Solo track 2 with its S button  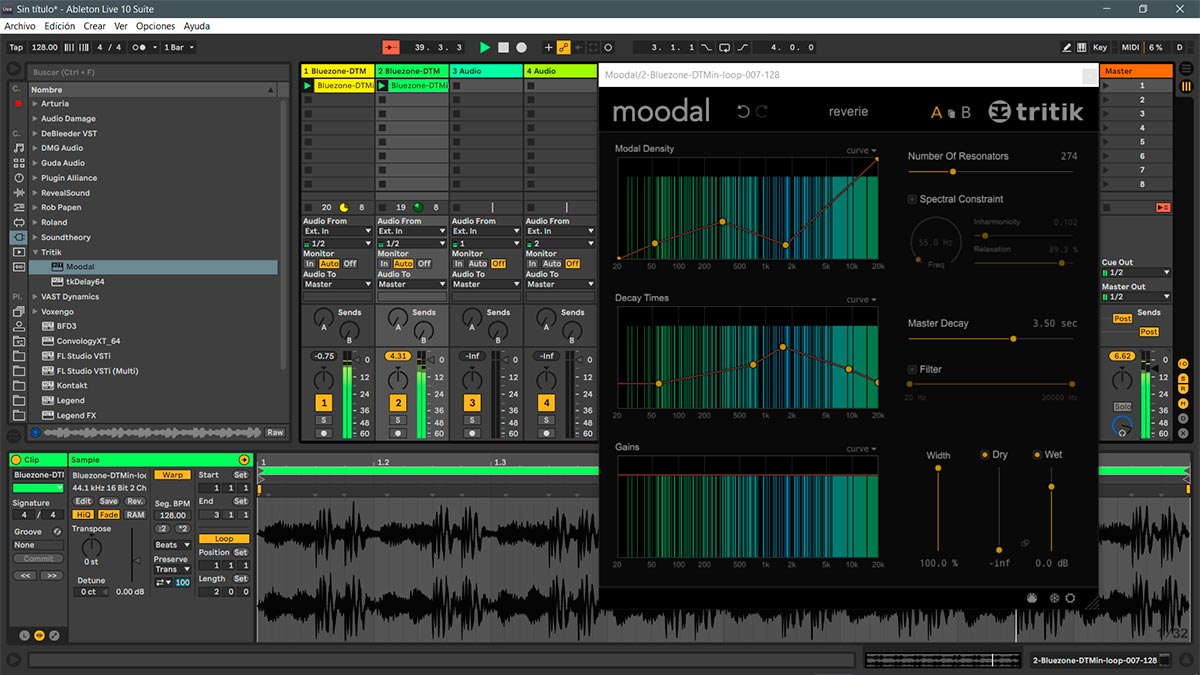397,421
